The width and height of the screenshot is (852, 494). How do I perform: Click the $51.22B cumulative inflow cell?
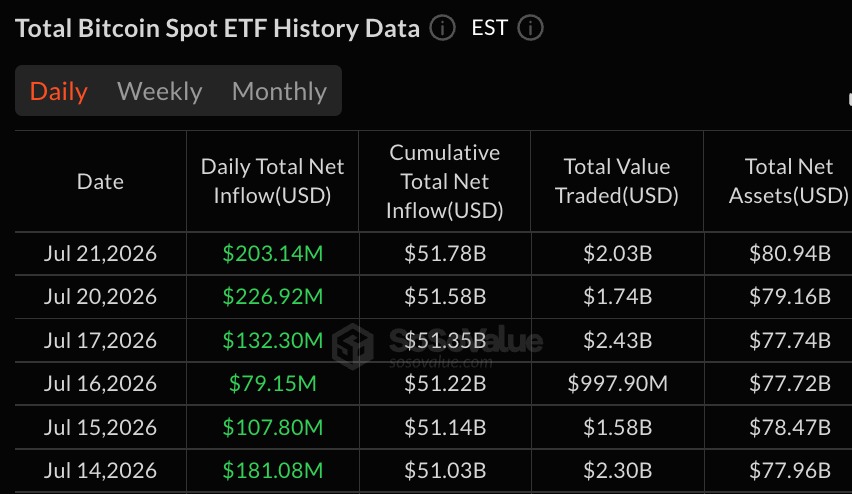(444, 383)
